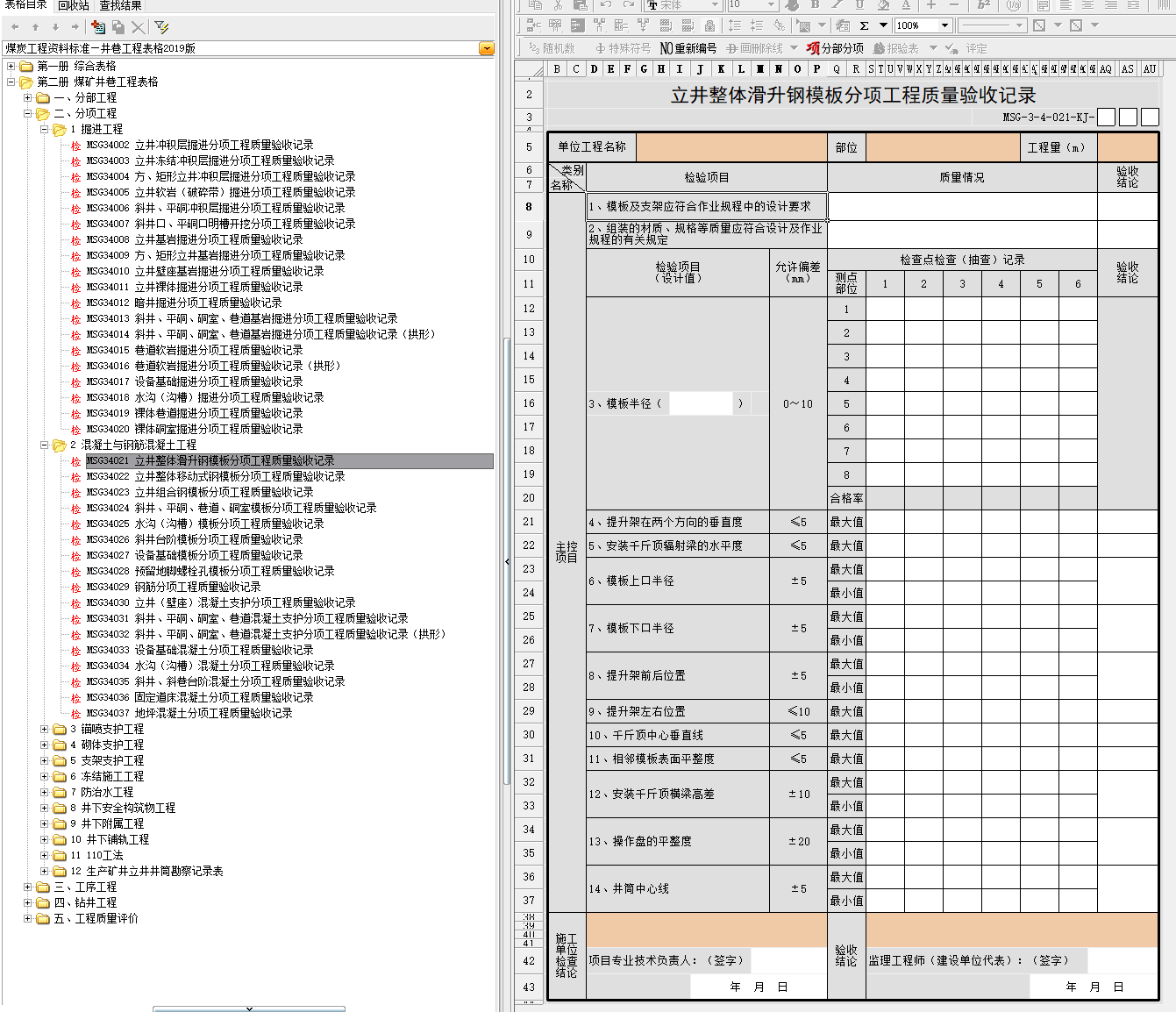This screenshot has height=1012, width=1176.
Task: Click the 单位工程名称 orange input cell
Action: (x=731, y=147)
